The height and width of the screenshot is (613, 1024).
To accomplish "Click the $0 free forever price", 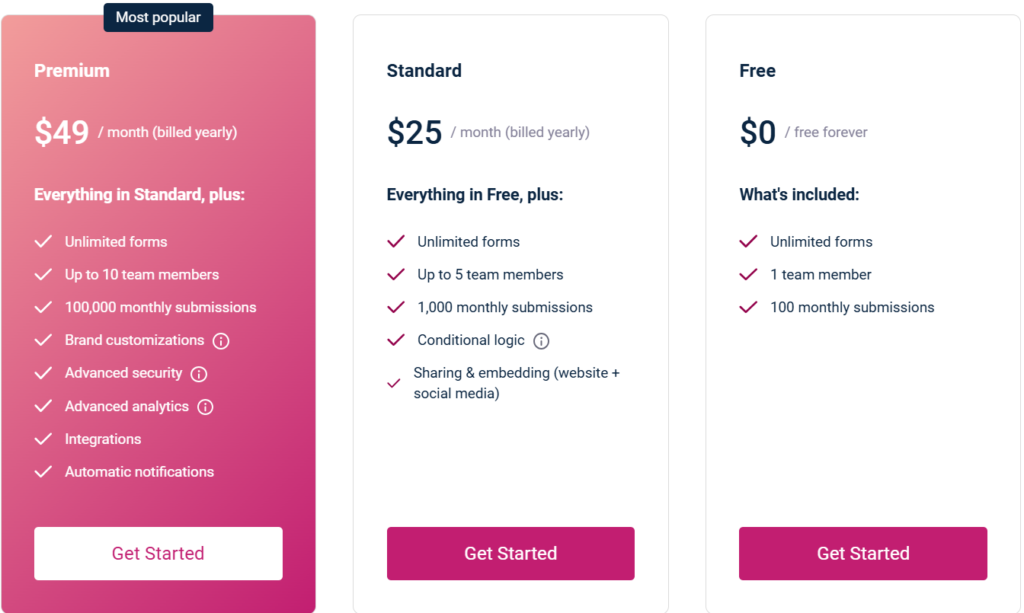I will (x=758, y=133).
